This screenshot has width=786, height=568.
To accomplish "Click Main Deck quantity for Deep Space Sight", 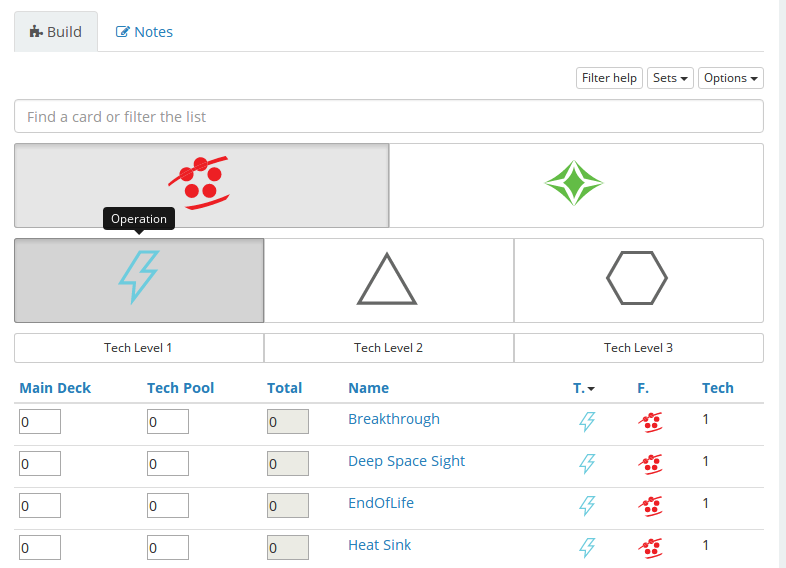I will click(40, 464).
